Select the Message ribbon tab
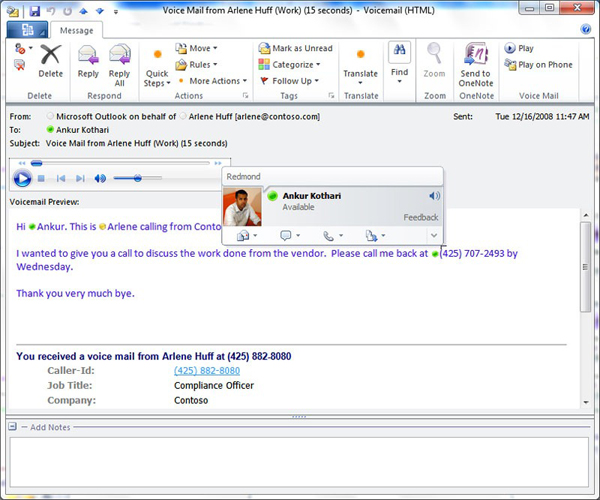The height and width of the screenshot is (500, 600). point(76,30)
